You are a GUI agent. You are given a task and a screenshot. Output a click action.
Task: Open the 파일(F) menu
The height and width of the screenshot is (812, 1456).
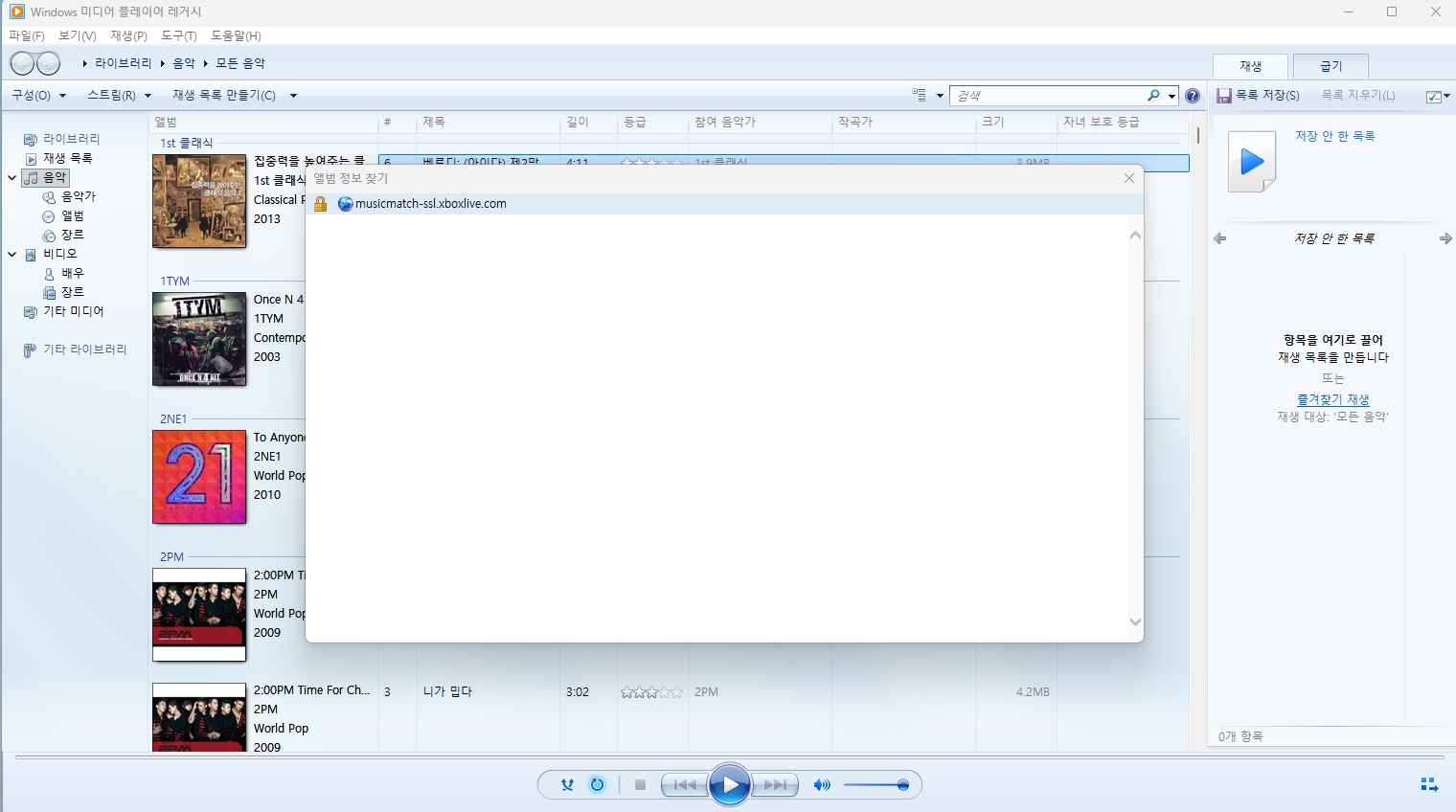click(x=27, y=35)
